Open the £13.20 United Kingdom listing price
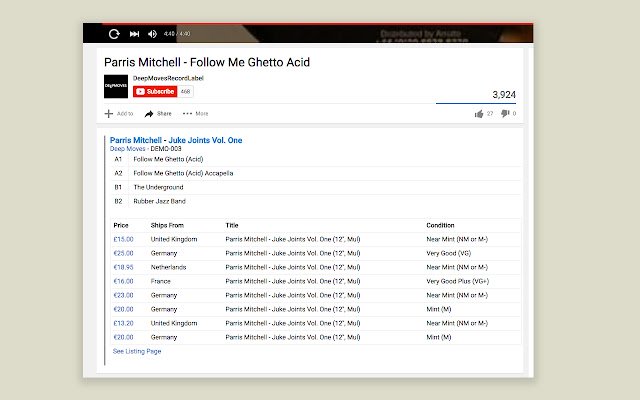640x400 pixels. click(x=123, y=323)
